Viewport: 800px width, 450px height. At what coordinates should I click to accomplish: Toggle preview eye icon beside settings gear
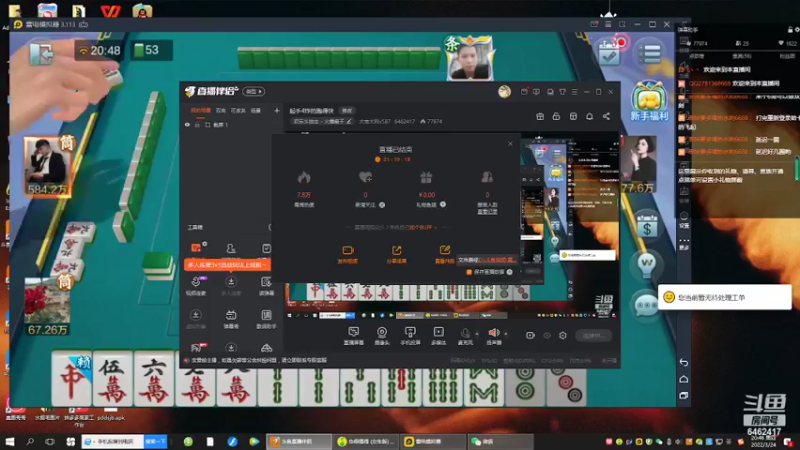click(x=547, y=336)
